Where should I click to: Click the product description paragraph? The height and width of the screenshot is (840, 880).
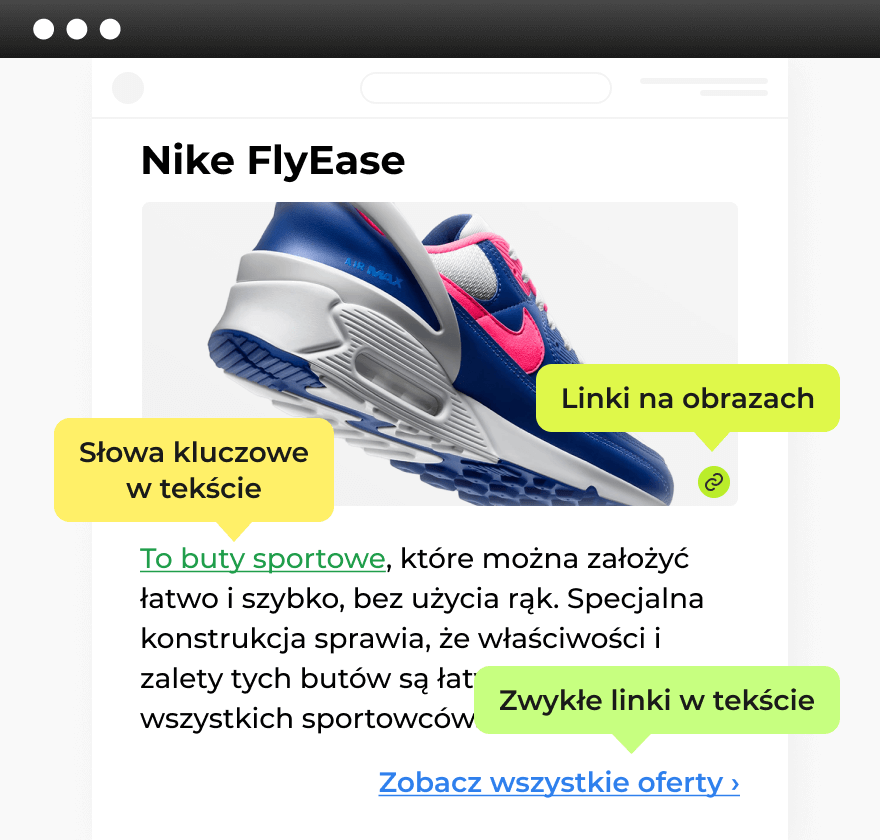click(x=421, y=639)
